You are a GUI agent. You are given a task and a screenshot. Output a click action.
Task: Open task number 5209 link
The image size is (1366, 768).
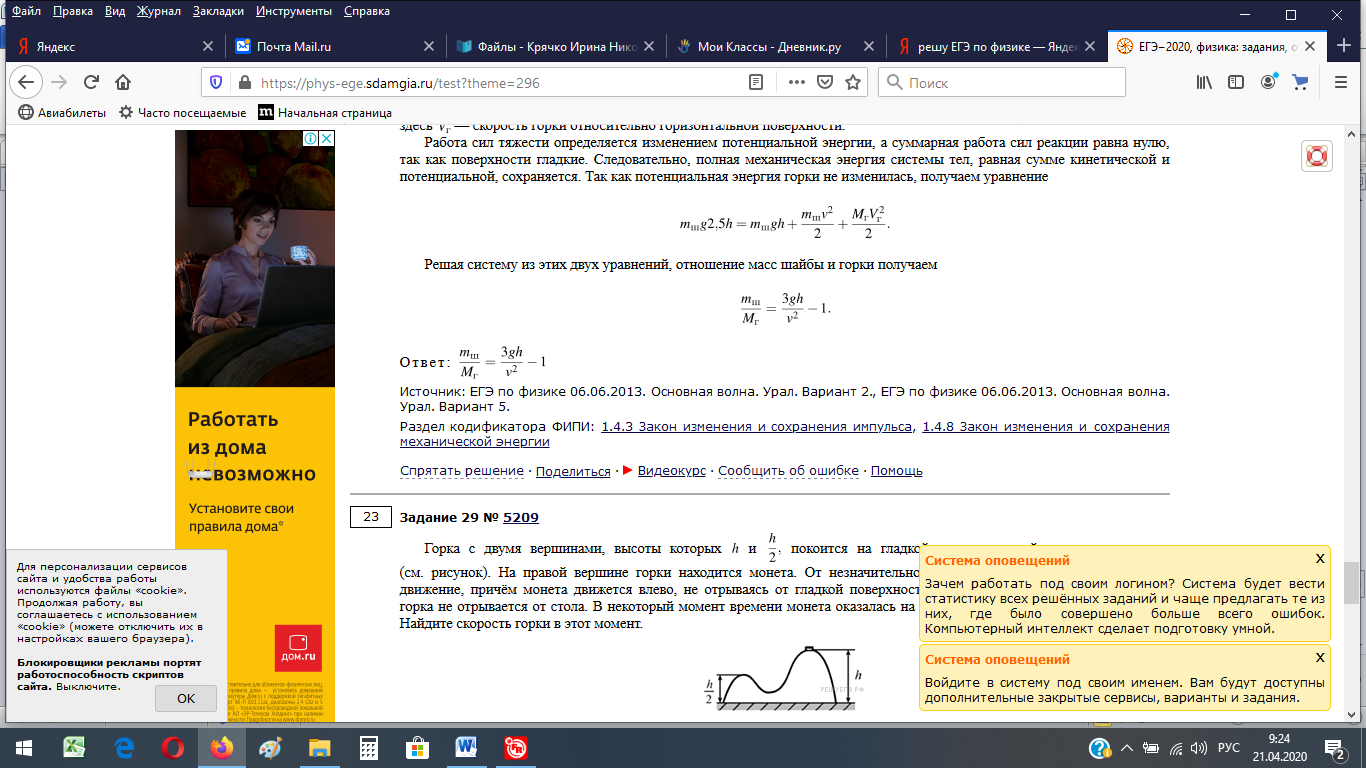(521, 517)
